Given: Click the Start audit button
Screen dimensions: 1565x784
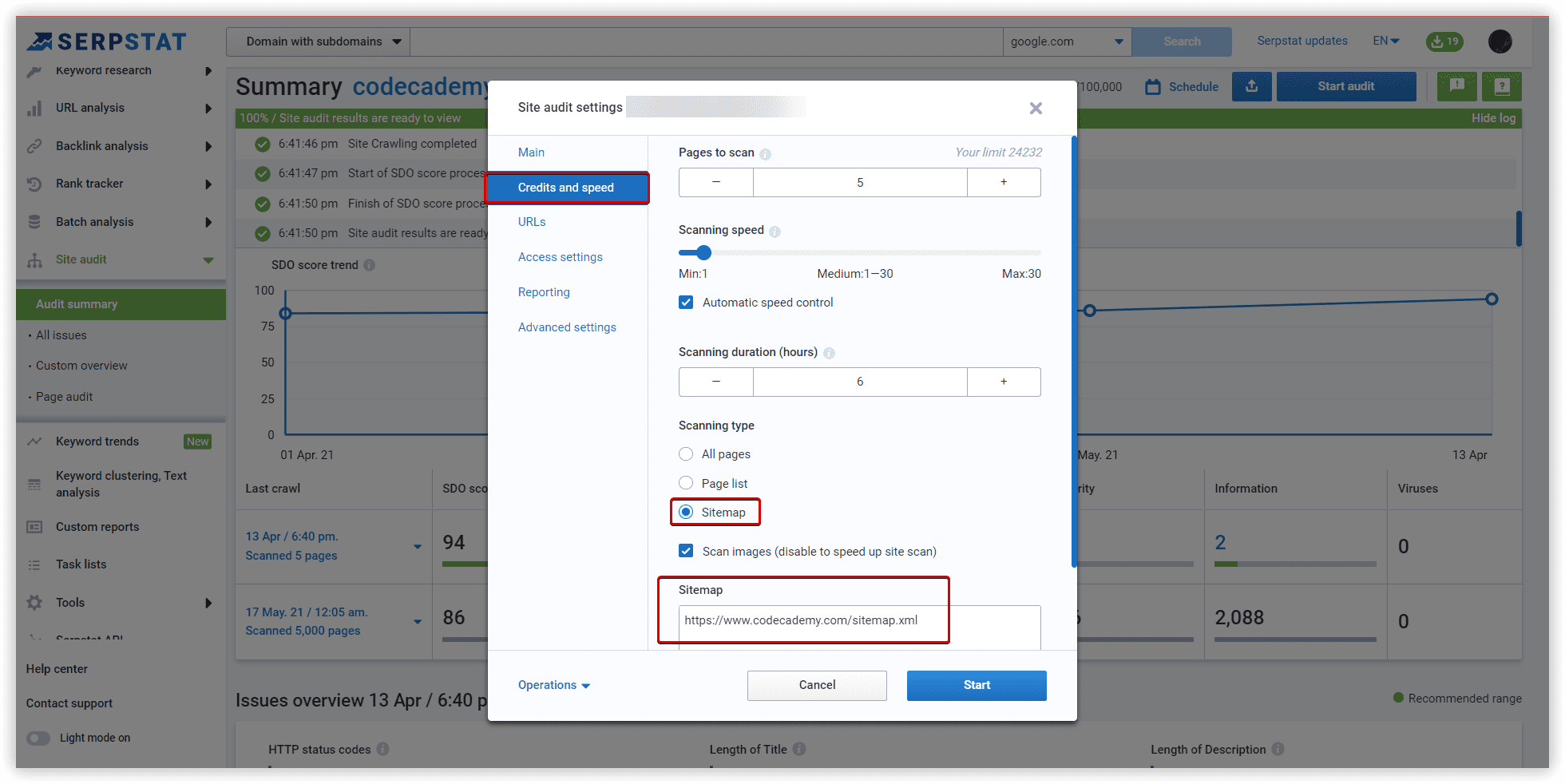Looking at the screenshot, I should [x=1346, y=86].
